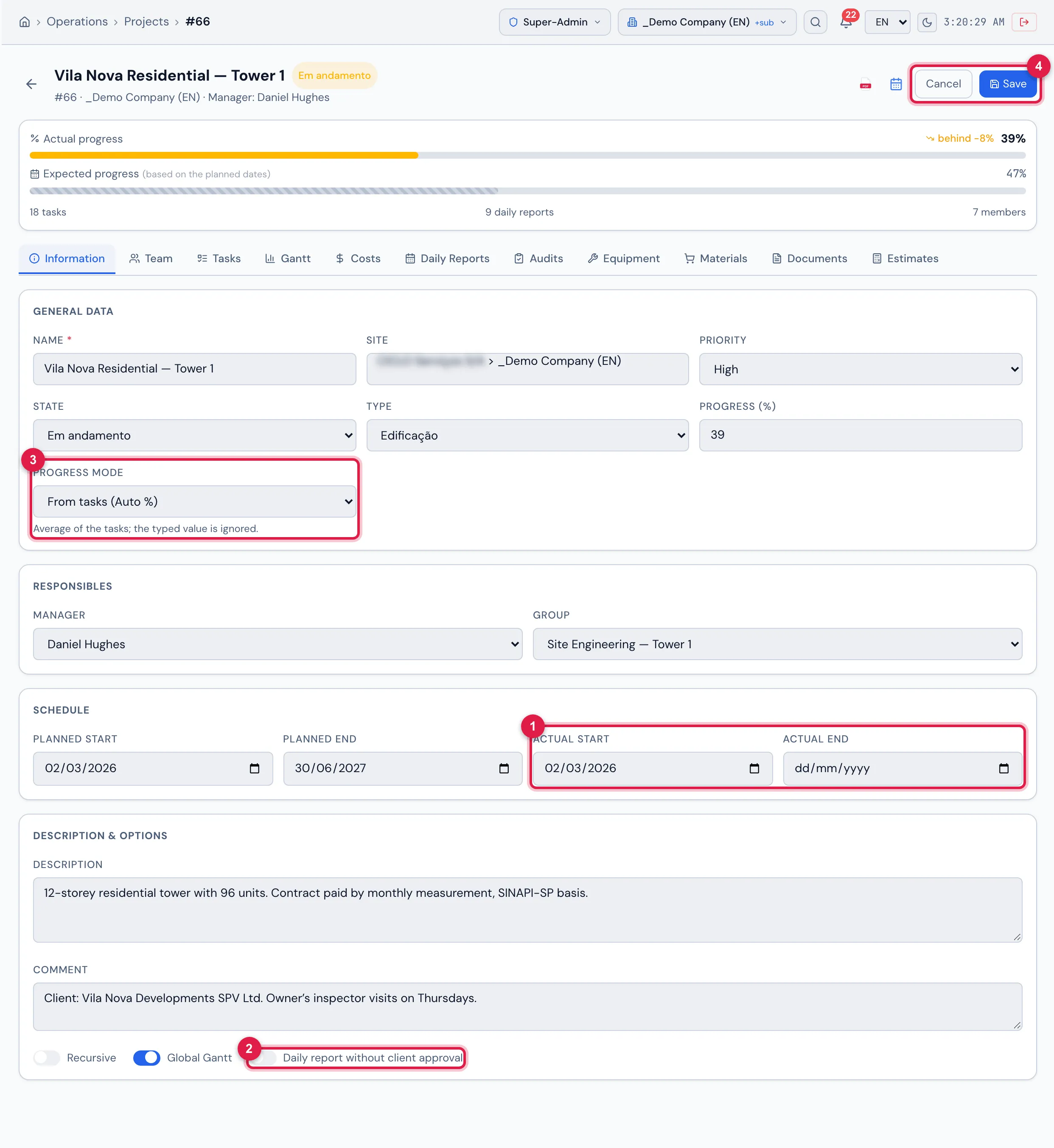Click the red logout icon
The image size is (1054, 1148).
[x=1024, y=22]
